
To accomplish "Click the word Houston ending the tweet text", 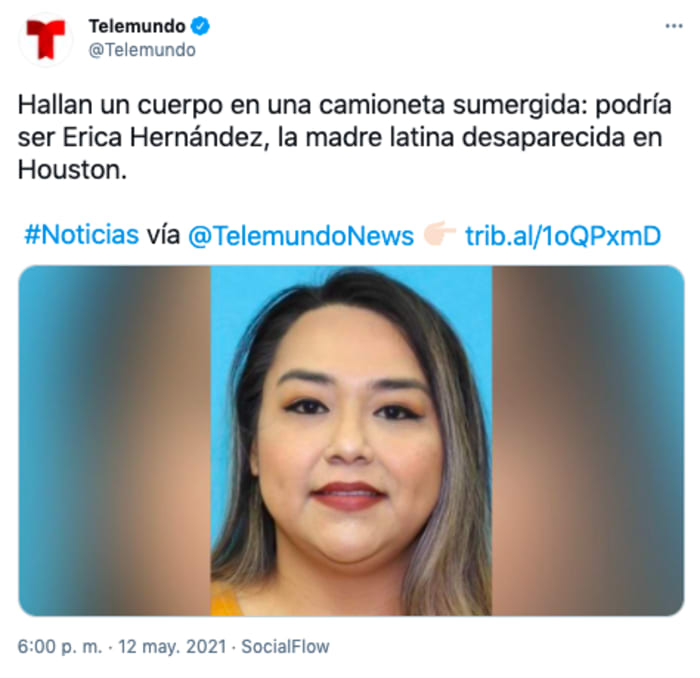I will [x=69, y=170].
